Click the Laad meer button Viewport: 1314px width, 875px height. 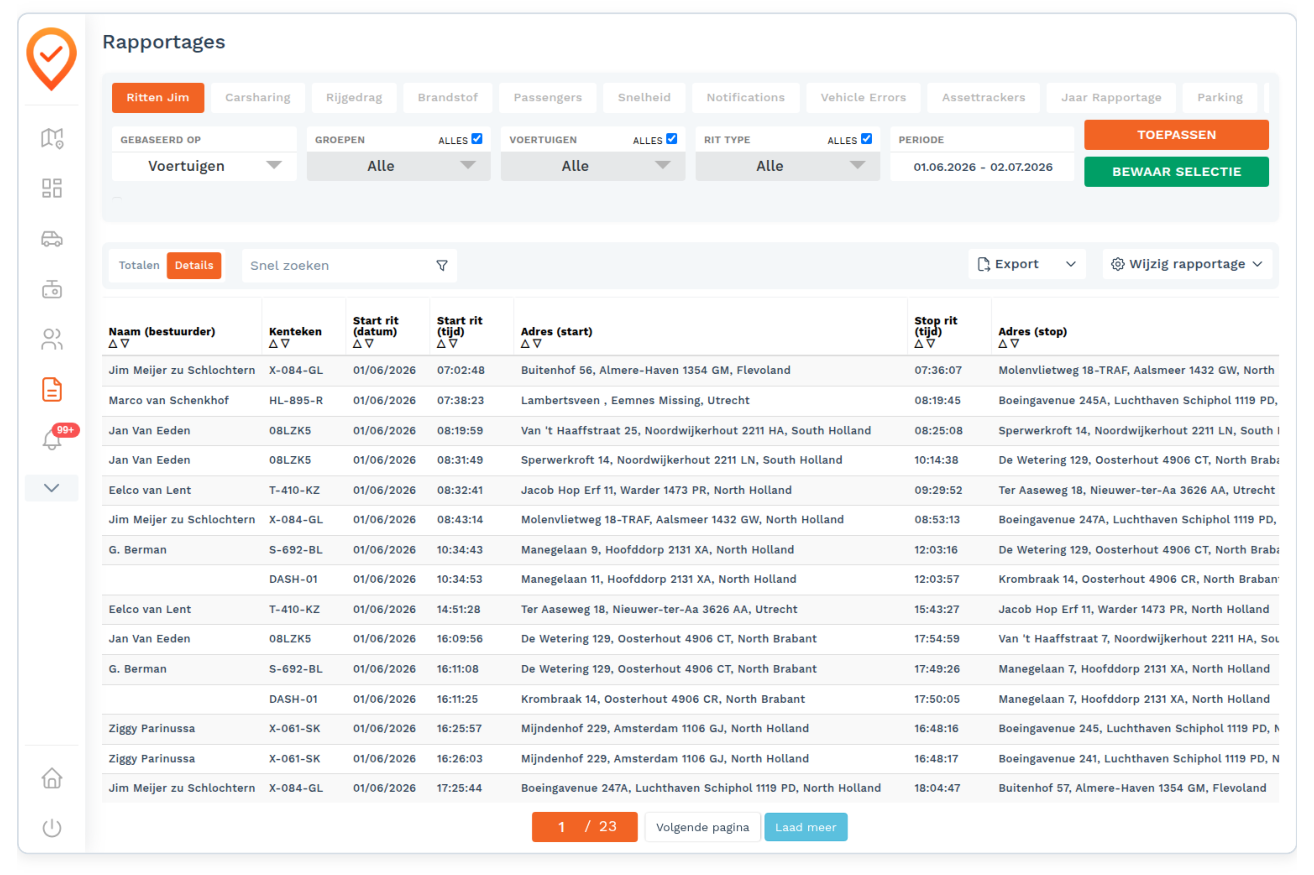pyautogui.click(x=806, y=827)
